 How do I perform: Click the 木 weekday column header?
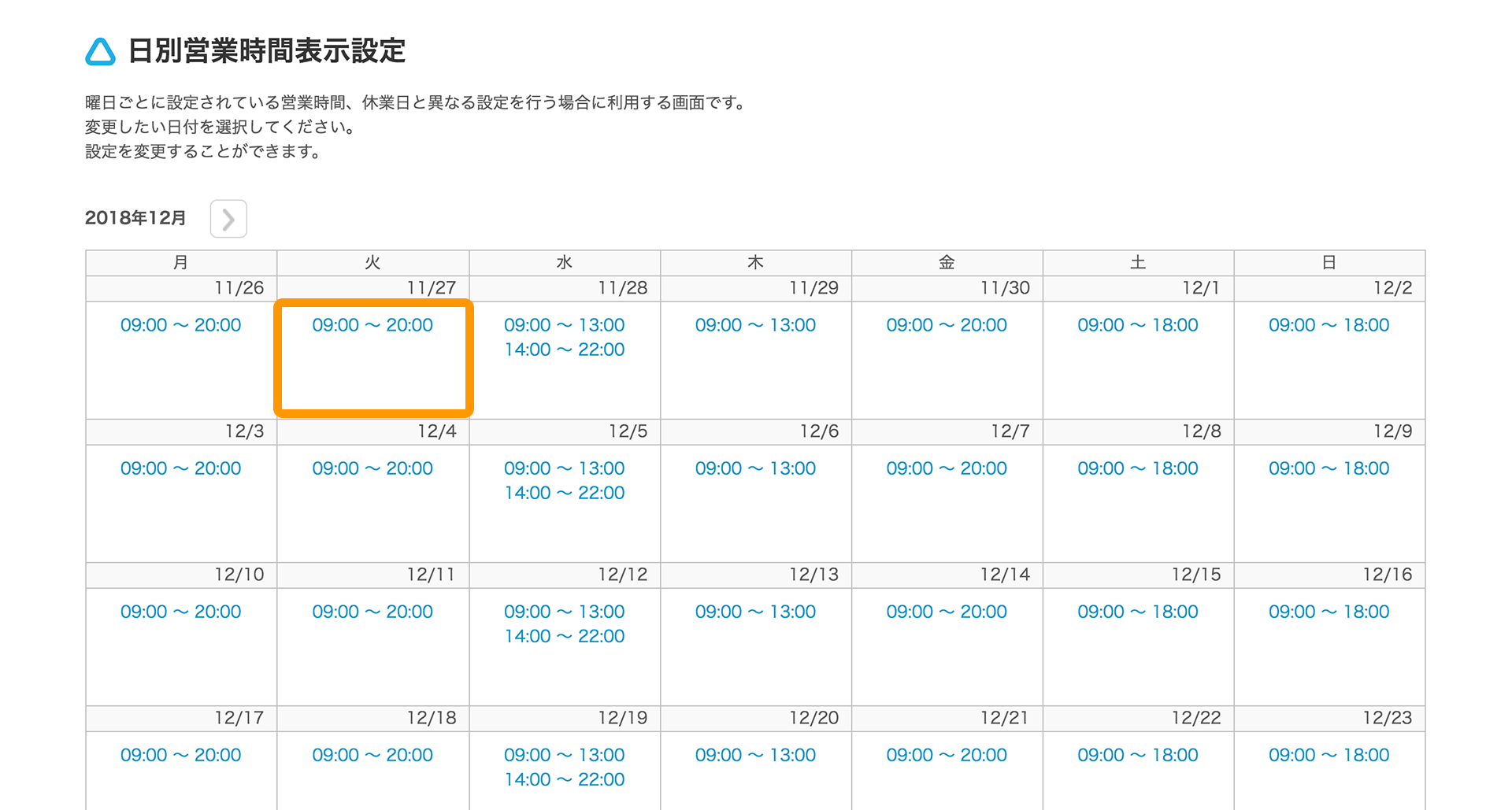click(x=755, y=263)
